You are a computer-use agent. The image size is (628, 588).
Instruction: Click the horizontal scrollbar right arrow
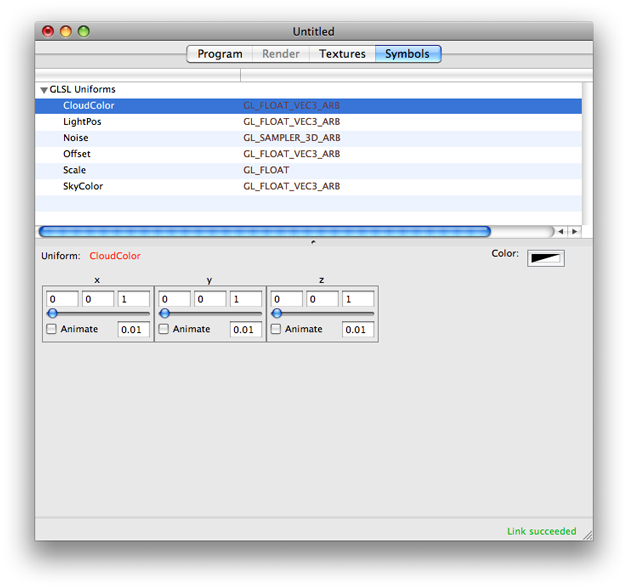[x=574, y=231]
